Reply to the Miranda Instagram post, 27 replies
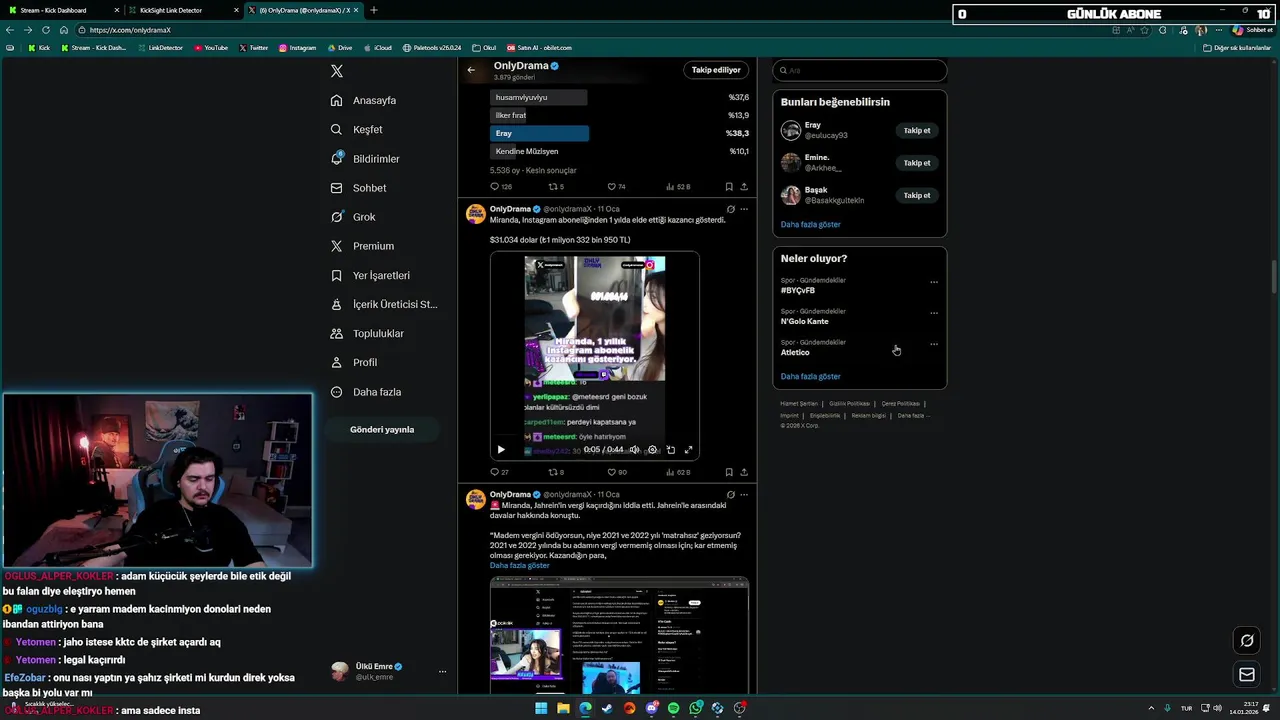Viewport: 1280px width, 720px height. pos(499,472)
